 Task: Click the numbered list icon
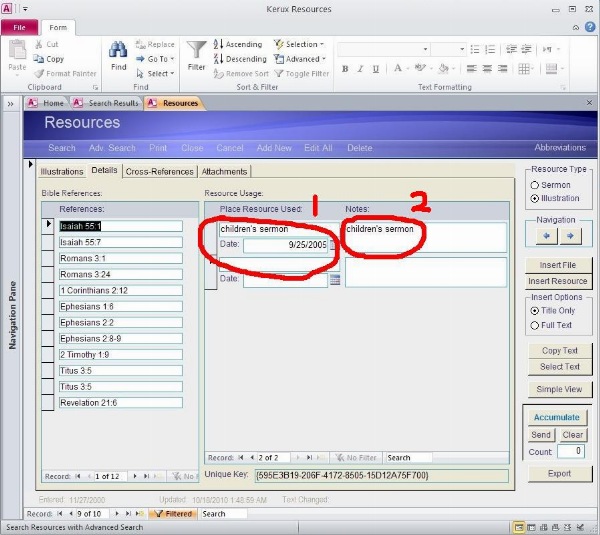[x=490, y=49]
